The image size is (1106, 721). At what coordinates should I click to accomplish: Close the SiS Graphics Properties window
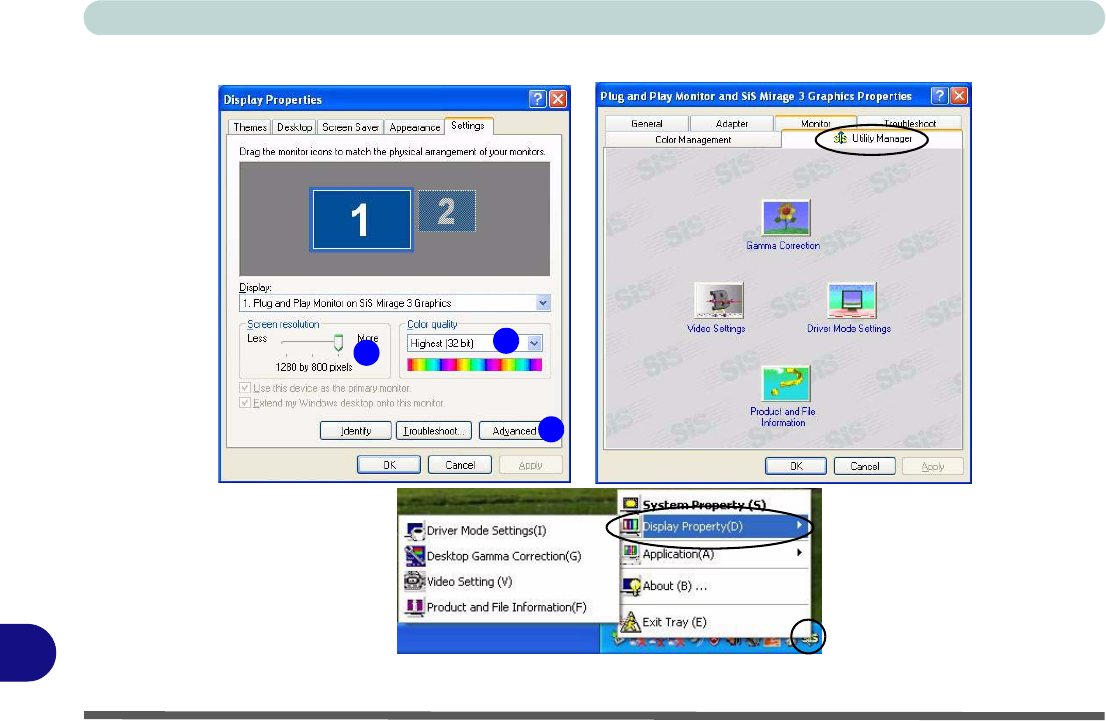click(959, 96)
